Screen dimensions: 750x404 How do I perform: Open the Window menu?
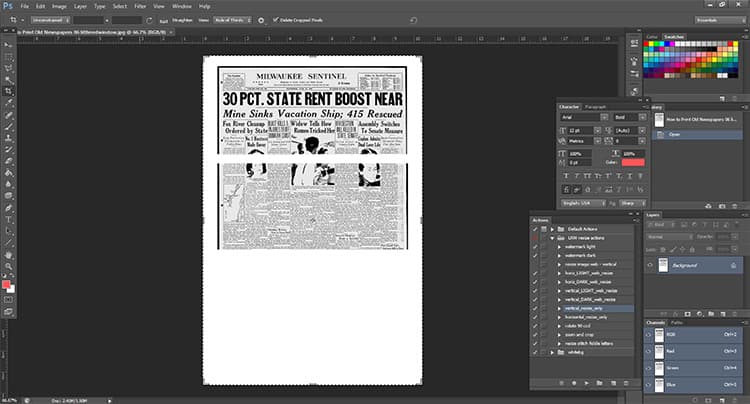(x=182, y=6)
